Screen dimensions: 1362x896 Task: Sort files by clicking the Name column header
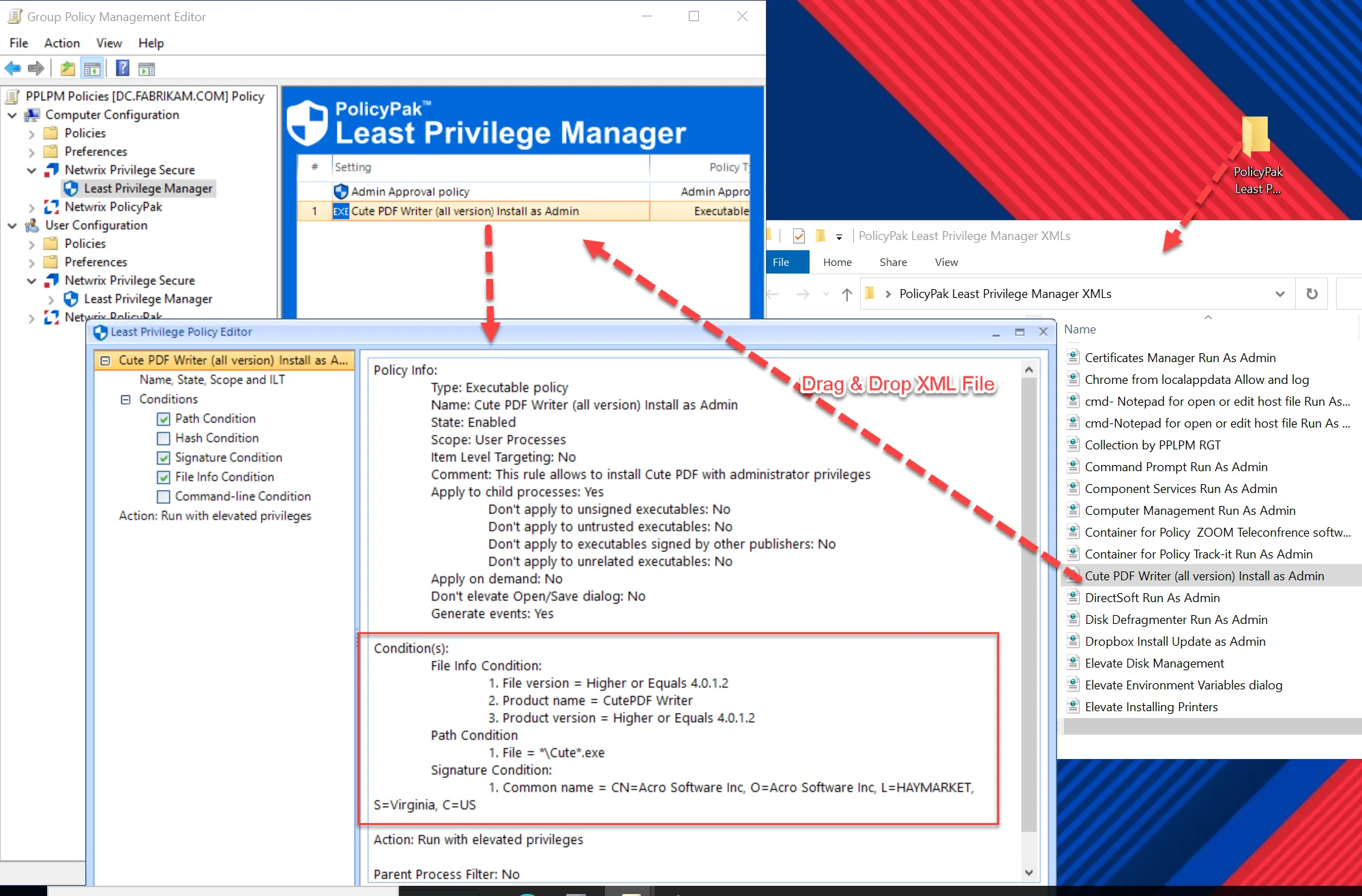1080,329
